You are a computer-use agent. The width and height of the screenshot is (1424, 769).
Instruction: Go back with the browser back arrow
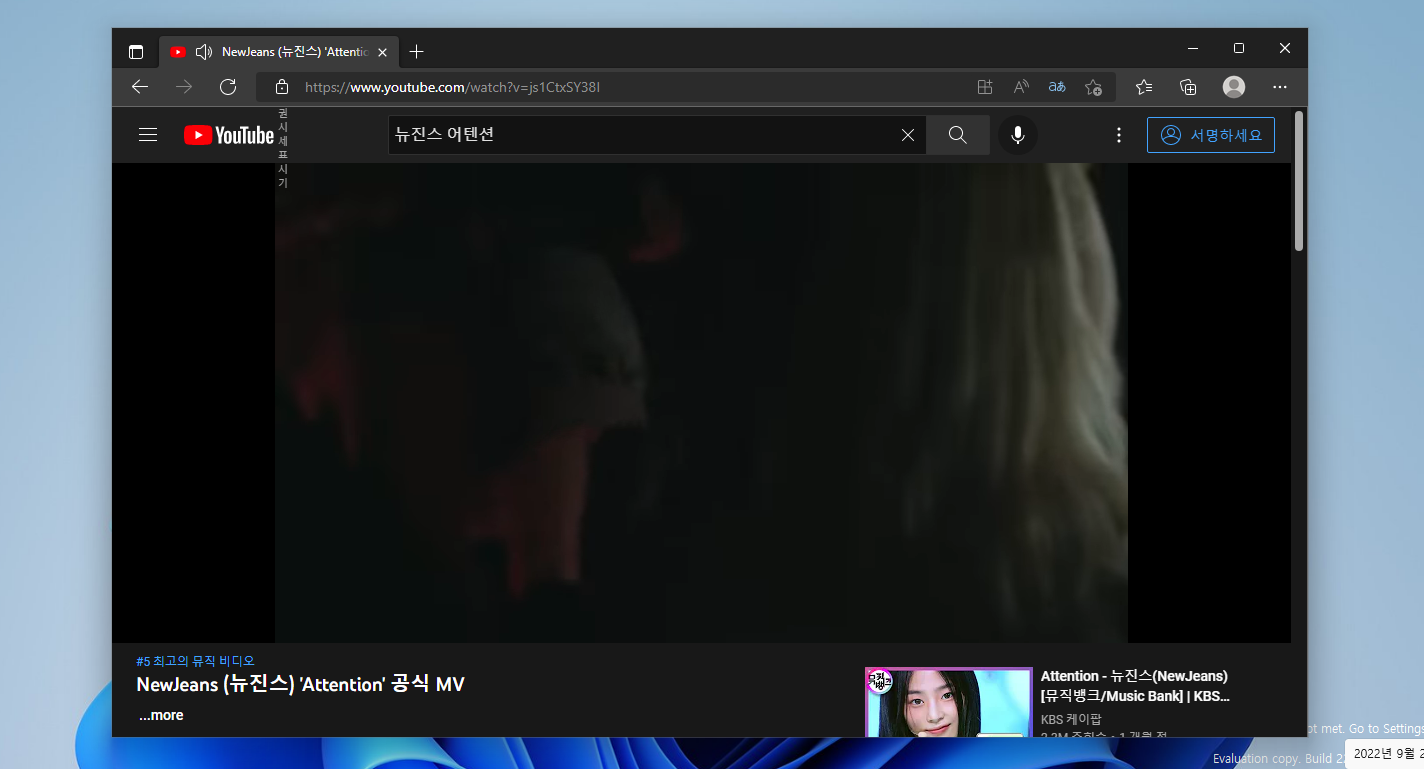(x=140, y=87)
